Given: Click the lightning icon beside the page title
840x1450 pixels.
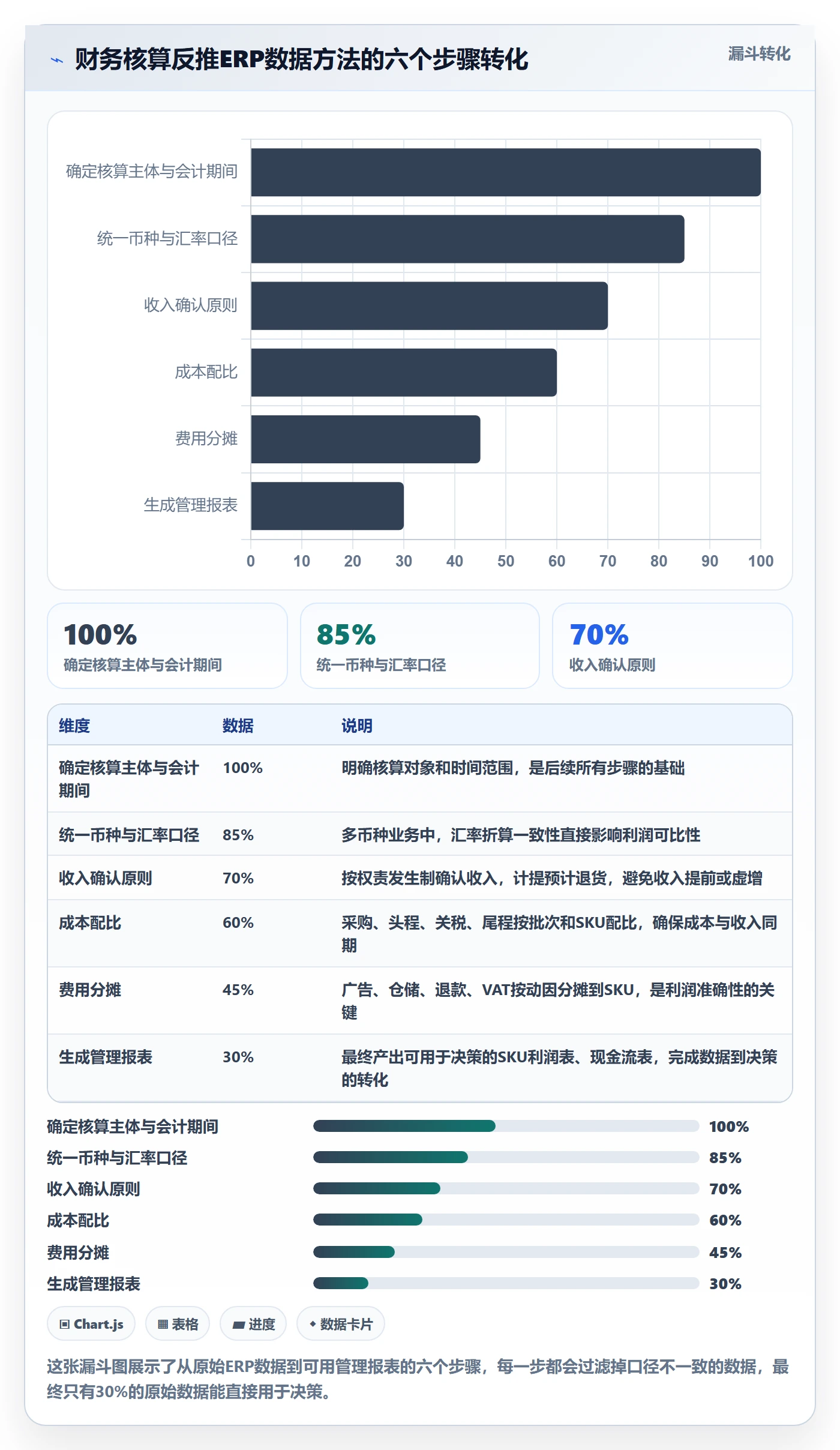Looking at the screenshot, I should click(x=57, y=60).
